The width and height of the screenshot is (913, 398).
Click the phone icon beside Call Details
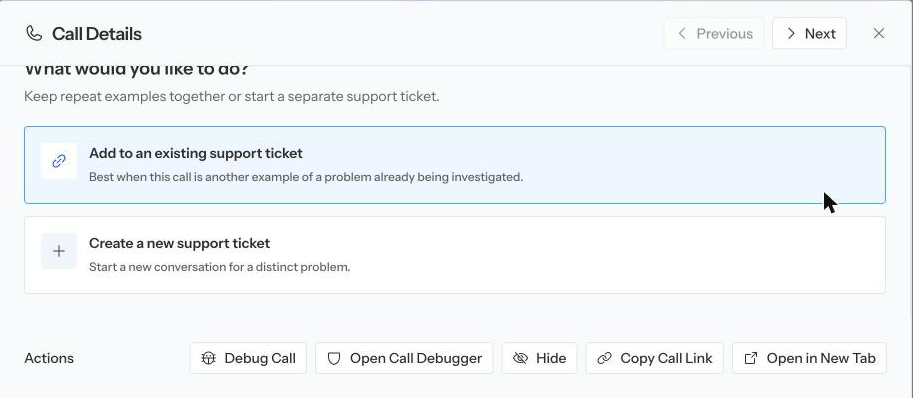coord(34,34)
